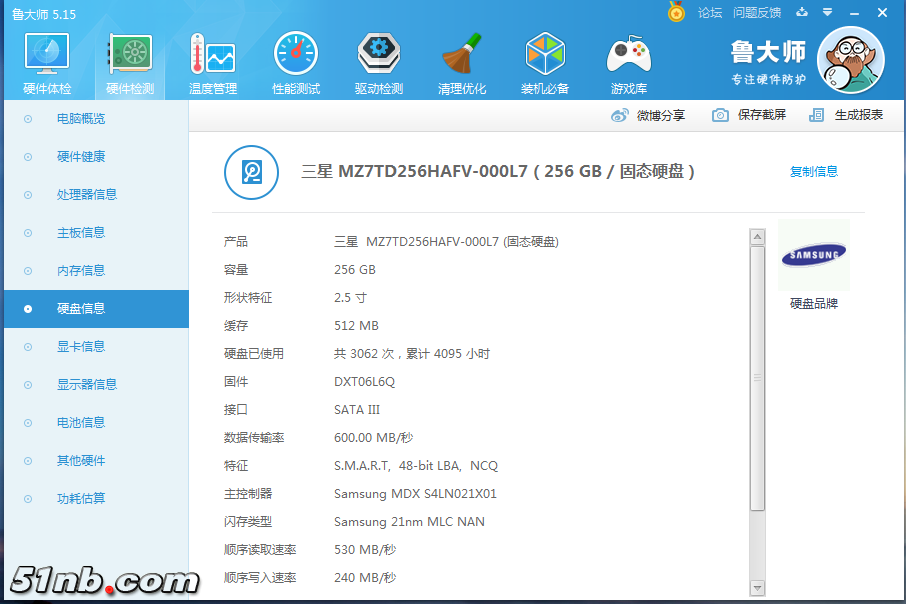The width and height of the screenshot is (906, 604).
Task: Go to 功耗估算 sidebar item
Action: coord(81,499)
